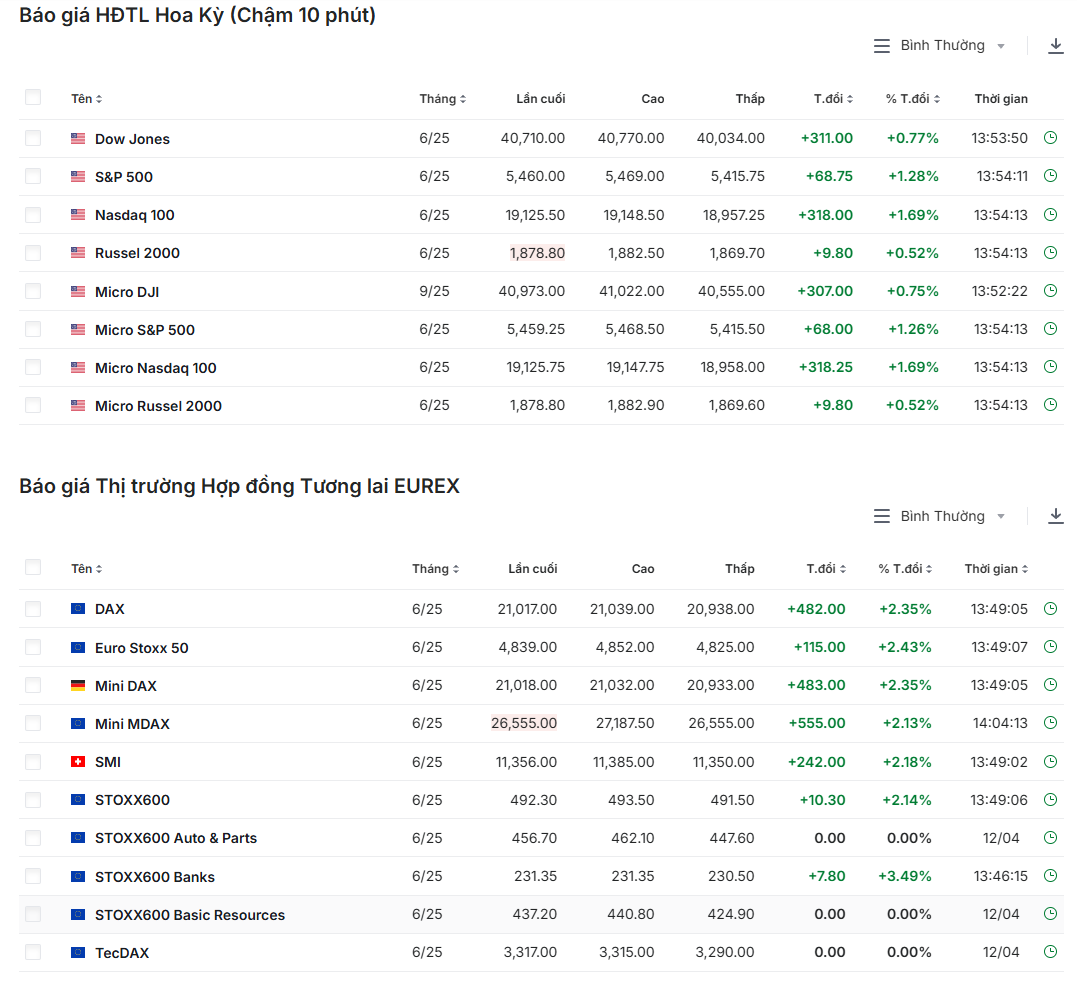Image resolution: width=1077 pixels, height=982 pixels.
Task: Check the DAX row checkbox
Action: coord(33,608)
